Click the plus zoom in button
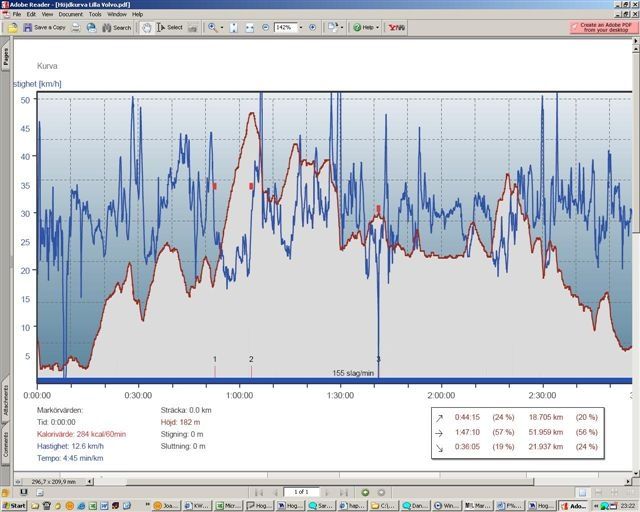 (313, 28)
